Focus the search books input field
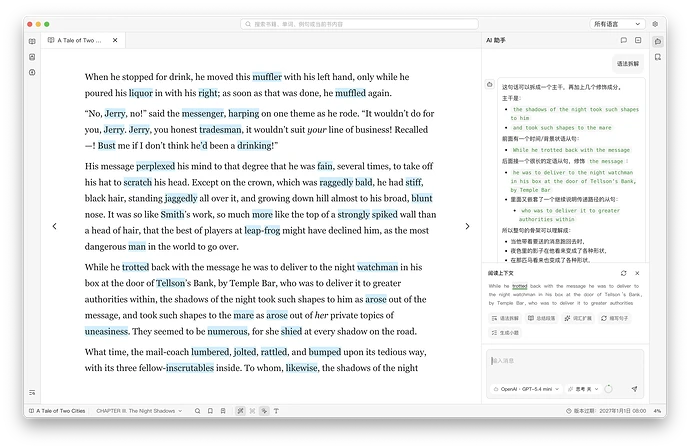This screenshot has width=690, height=448. [359, 24]
